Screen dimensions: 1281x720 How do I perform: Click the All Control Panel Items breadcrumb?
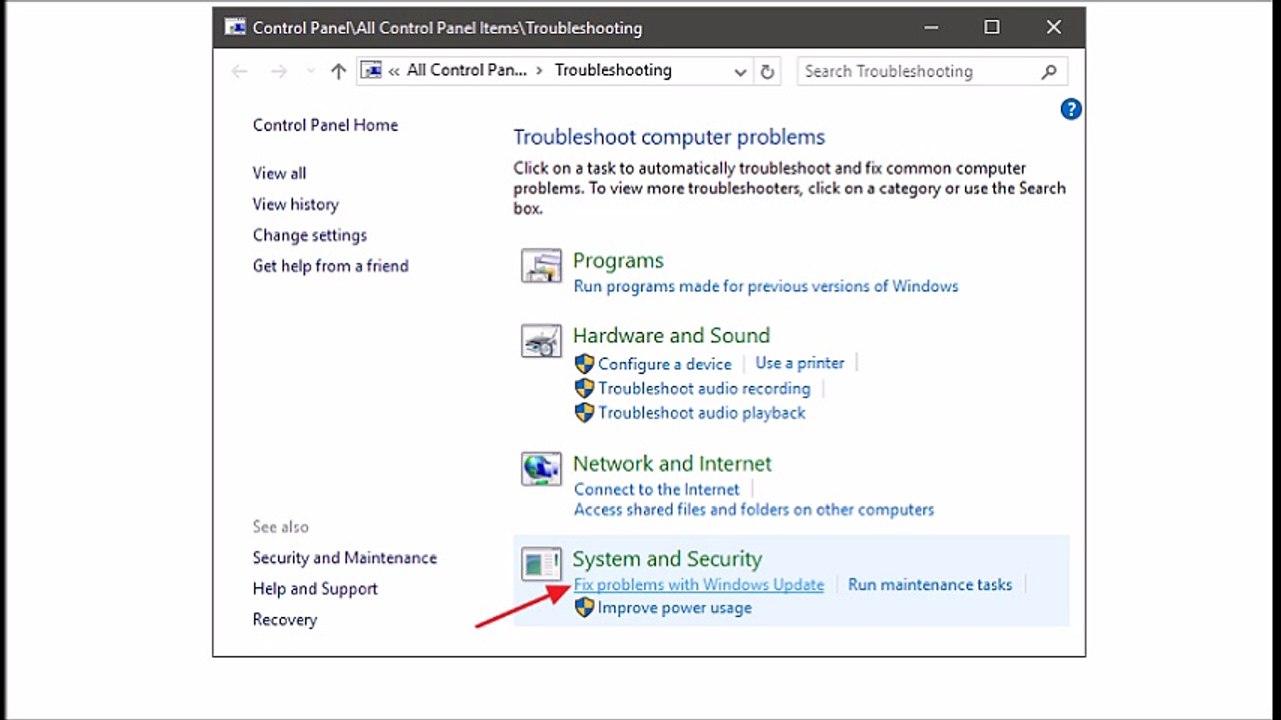coord(466,70)
